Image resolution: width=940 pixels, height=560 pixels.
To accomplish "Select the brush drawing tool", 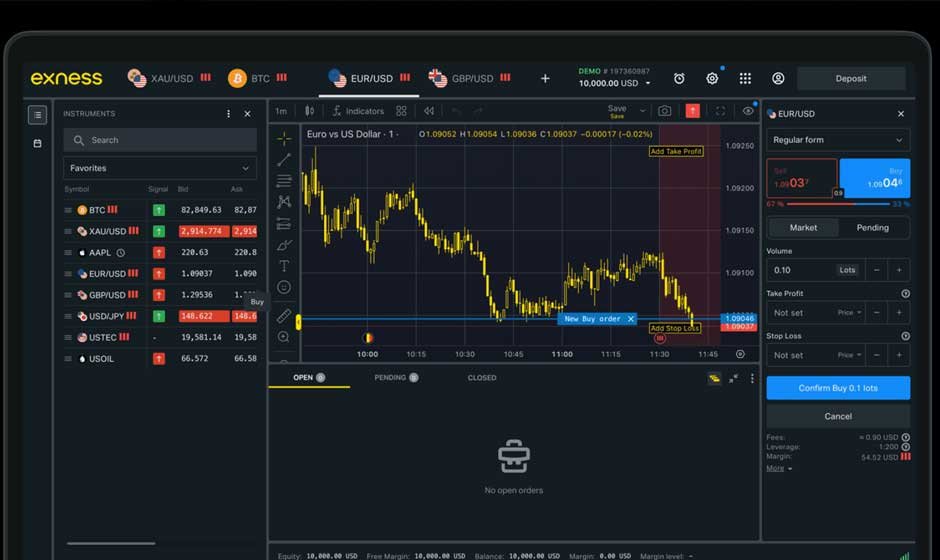I will (x=284, y=245).
